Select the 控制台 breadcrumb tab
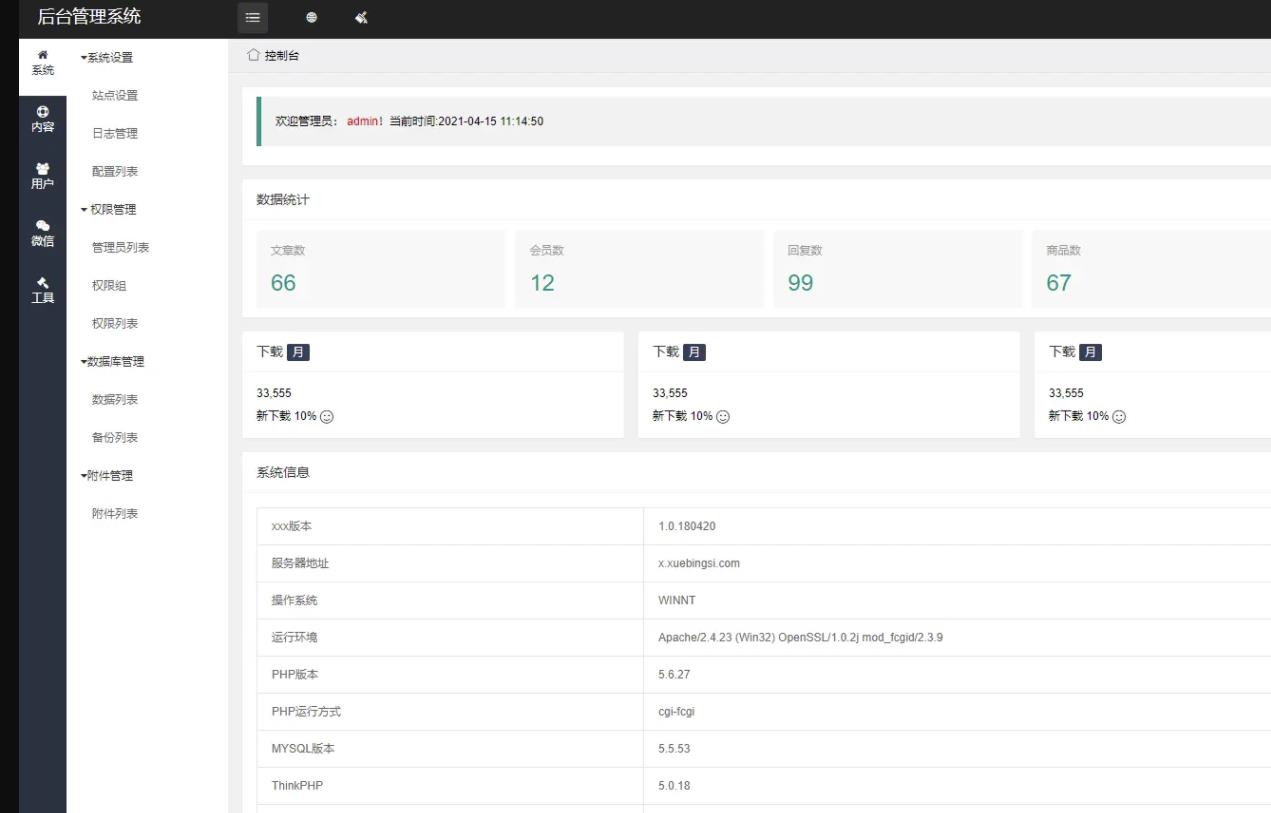This screenshot has width=1271, height=813. click(282, 56)
